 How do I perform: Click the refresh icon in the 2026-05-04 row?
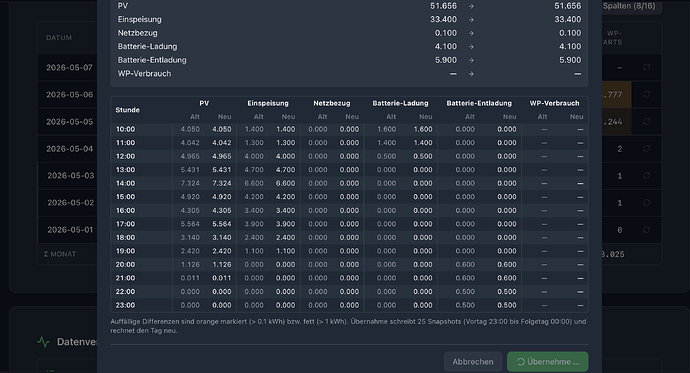coord(646,149)
